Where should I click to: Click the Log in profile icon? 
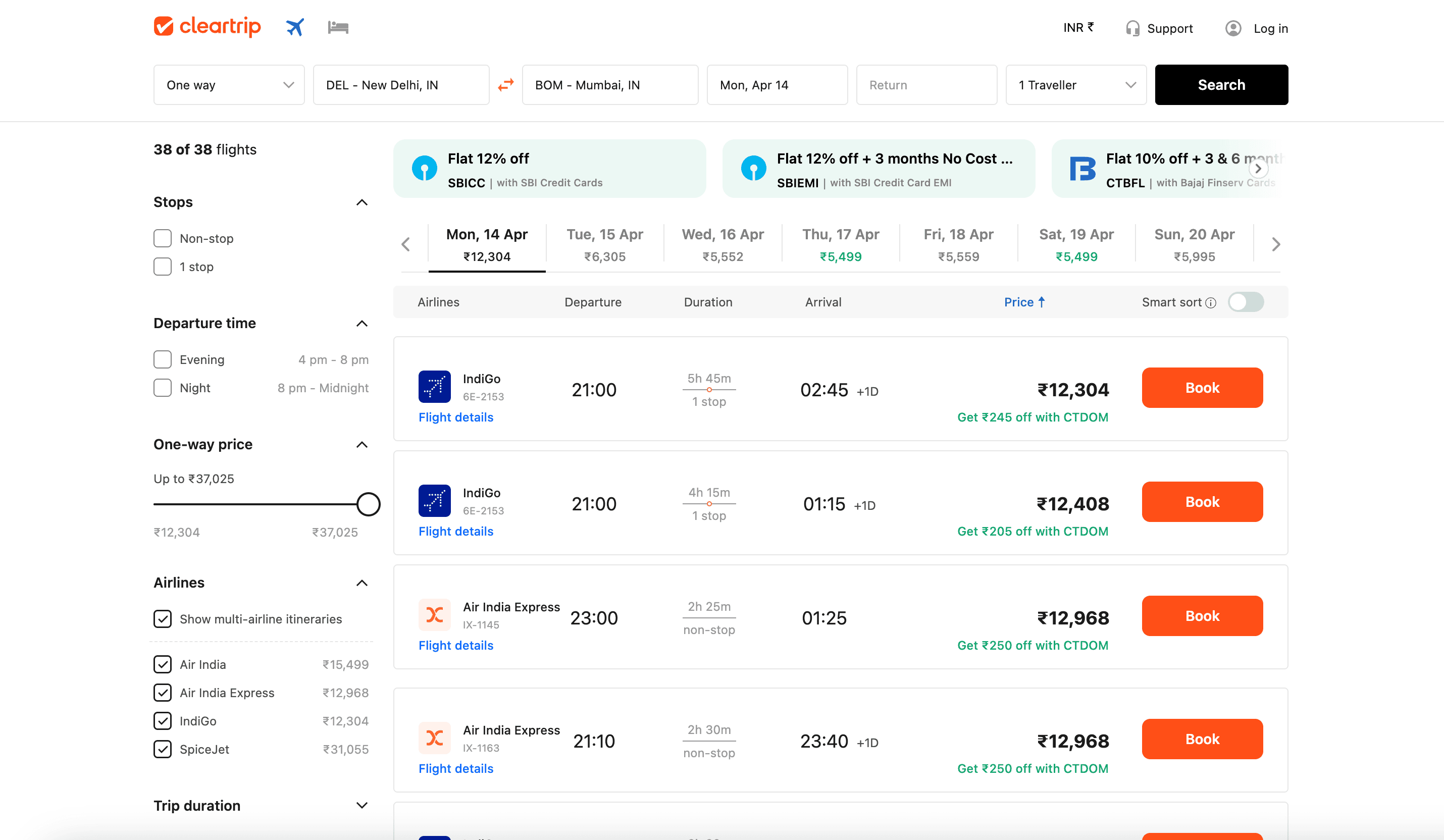click(1232, 28)
